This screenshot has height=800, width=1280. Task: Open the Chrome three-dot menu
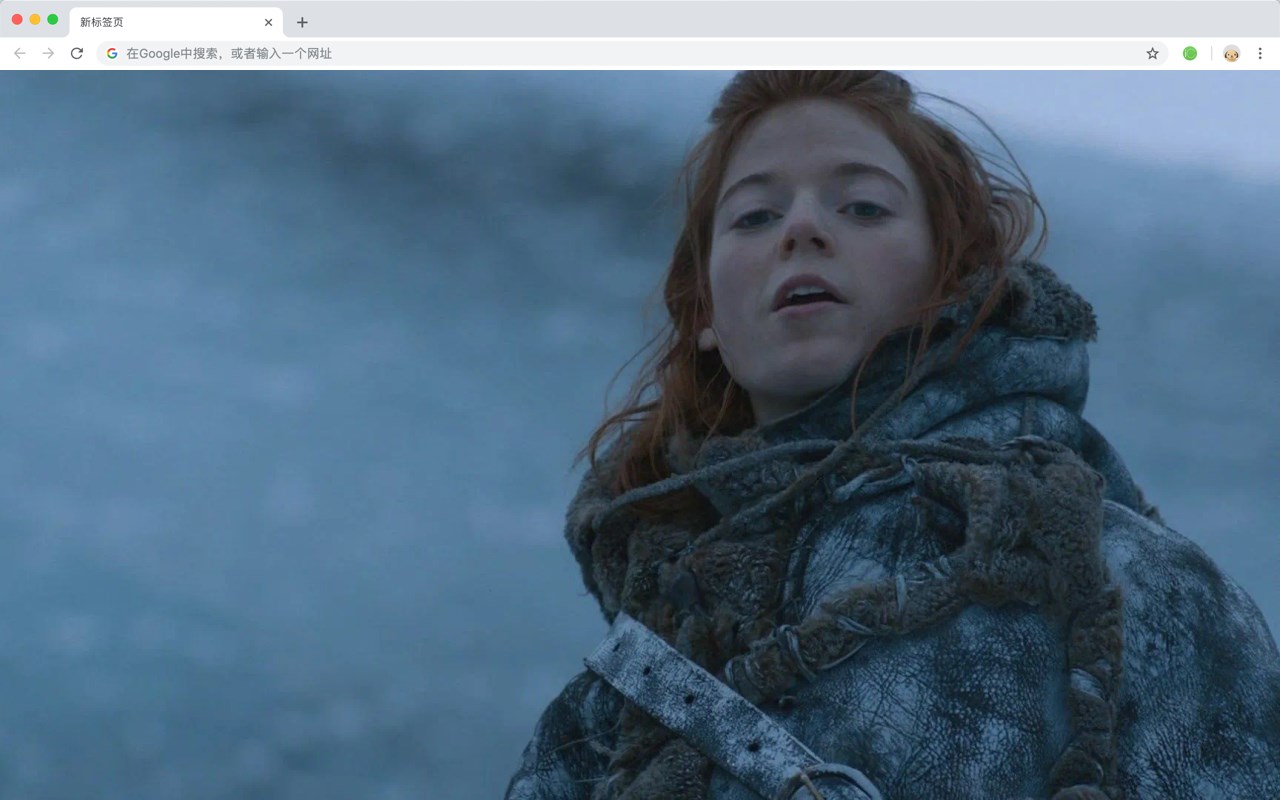[x=1260, y=53]
